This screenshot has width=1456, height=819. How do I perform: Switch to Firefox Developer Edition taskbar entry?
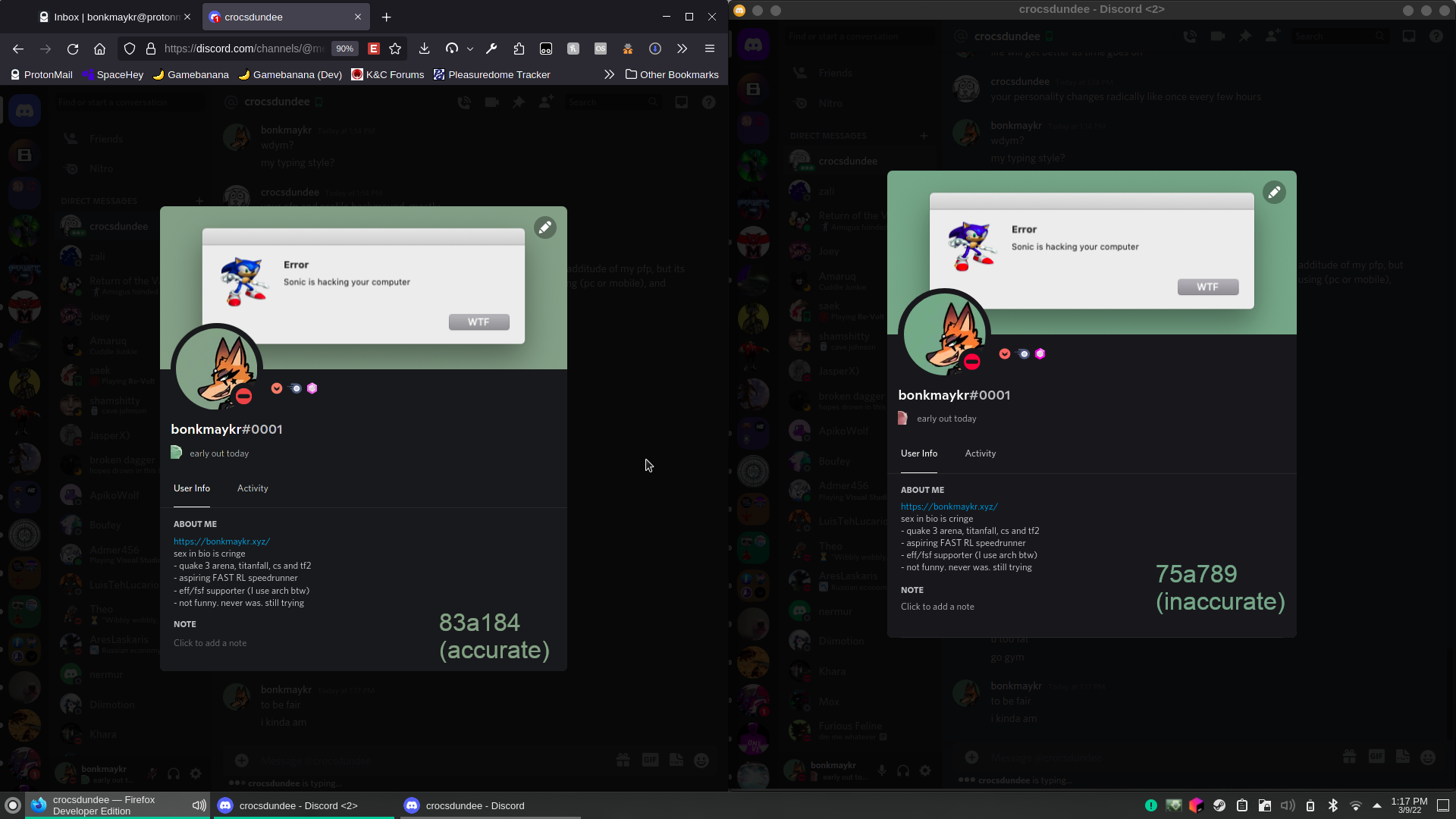click(x=118, y=805)
